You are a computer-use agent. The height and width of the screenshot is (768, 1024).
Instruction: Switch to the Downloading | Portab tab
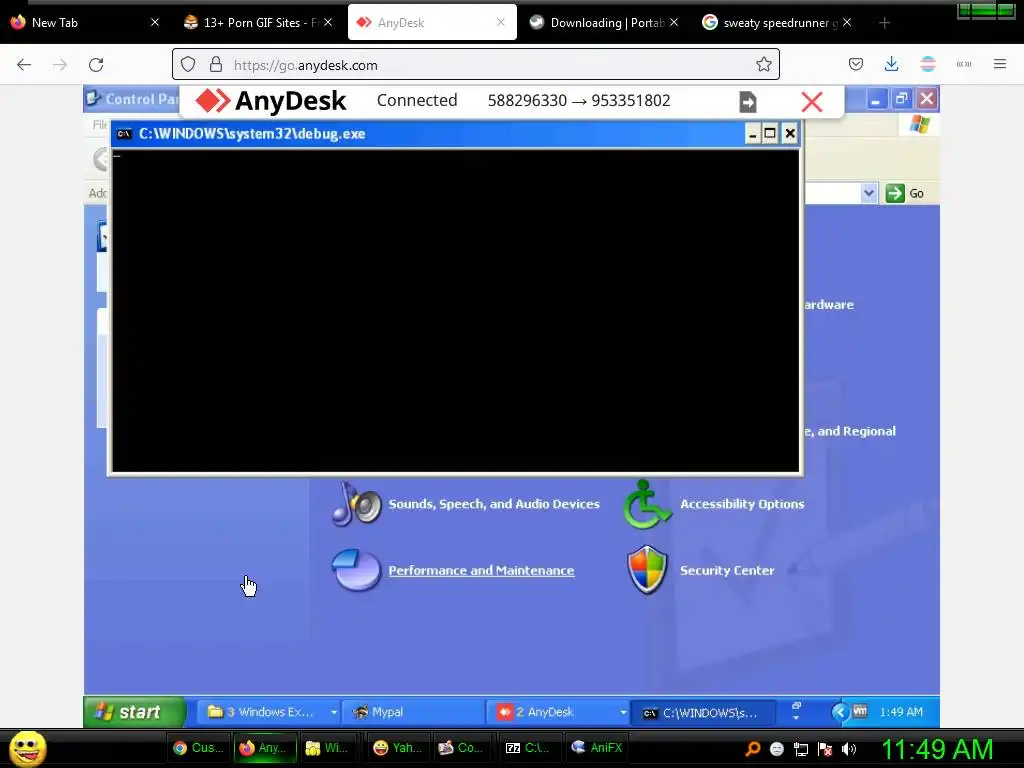tap(604, 23)
